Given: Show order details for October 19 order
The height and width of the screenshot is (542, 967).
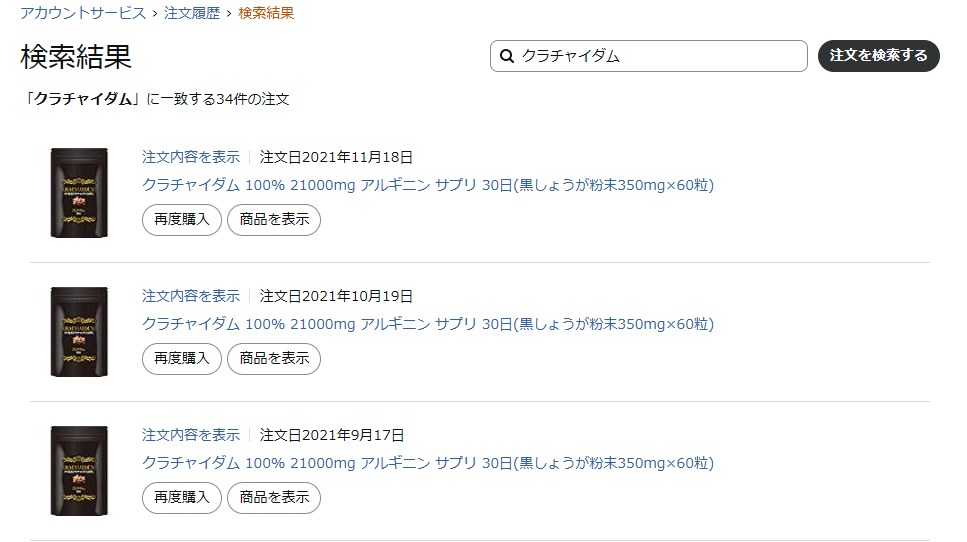Looking at the screenshot, I should click(x=191, y=296).
